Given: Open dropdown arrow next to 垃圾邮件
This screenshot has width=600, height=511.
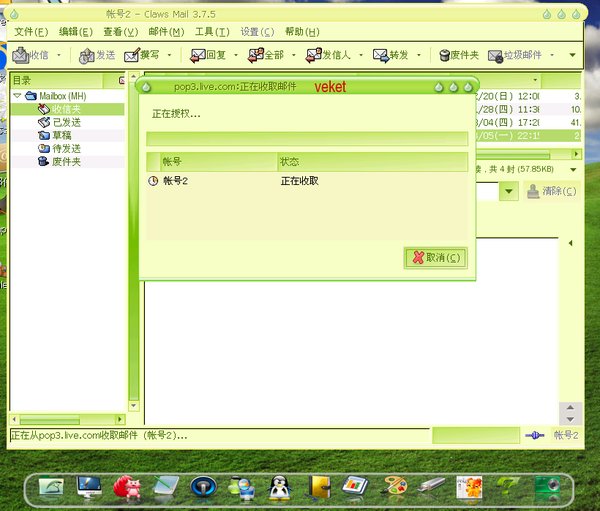Looking at the screenshot, I should (552, 55).
